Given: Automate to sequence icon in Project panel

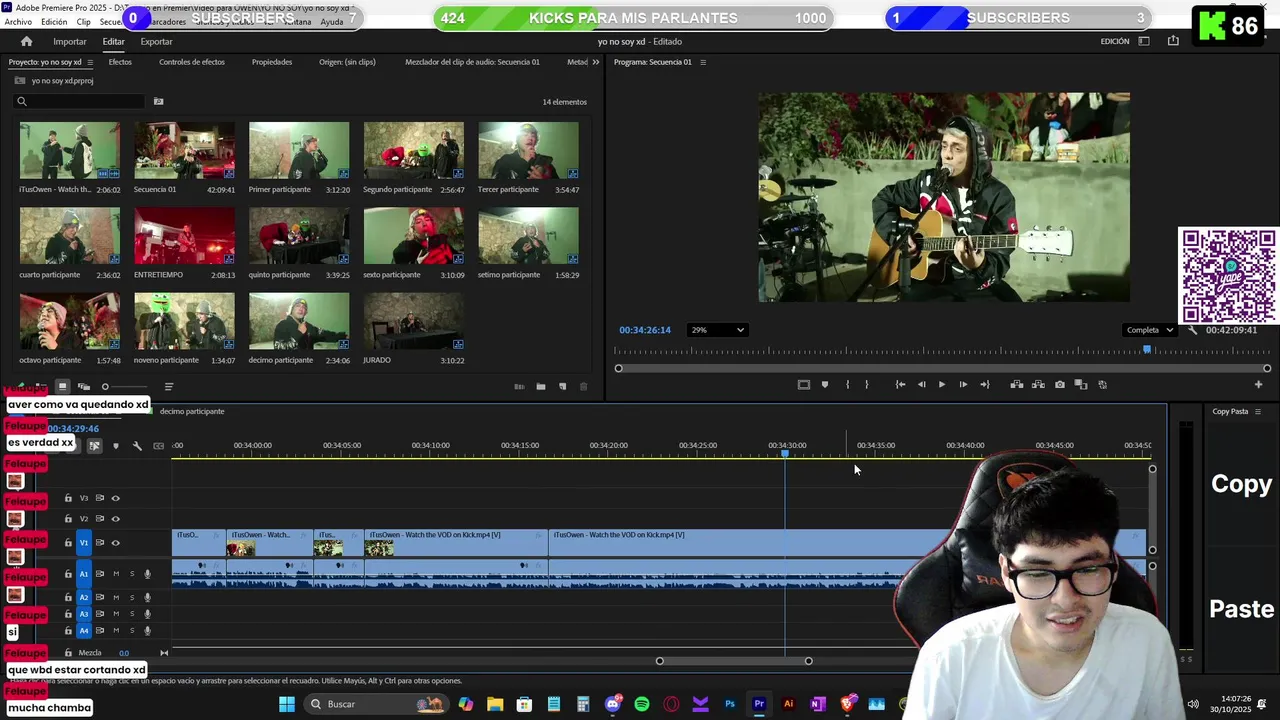Looking at the screenshot, I should [519, 386].
